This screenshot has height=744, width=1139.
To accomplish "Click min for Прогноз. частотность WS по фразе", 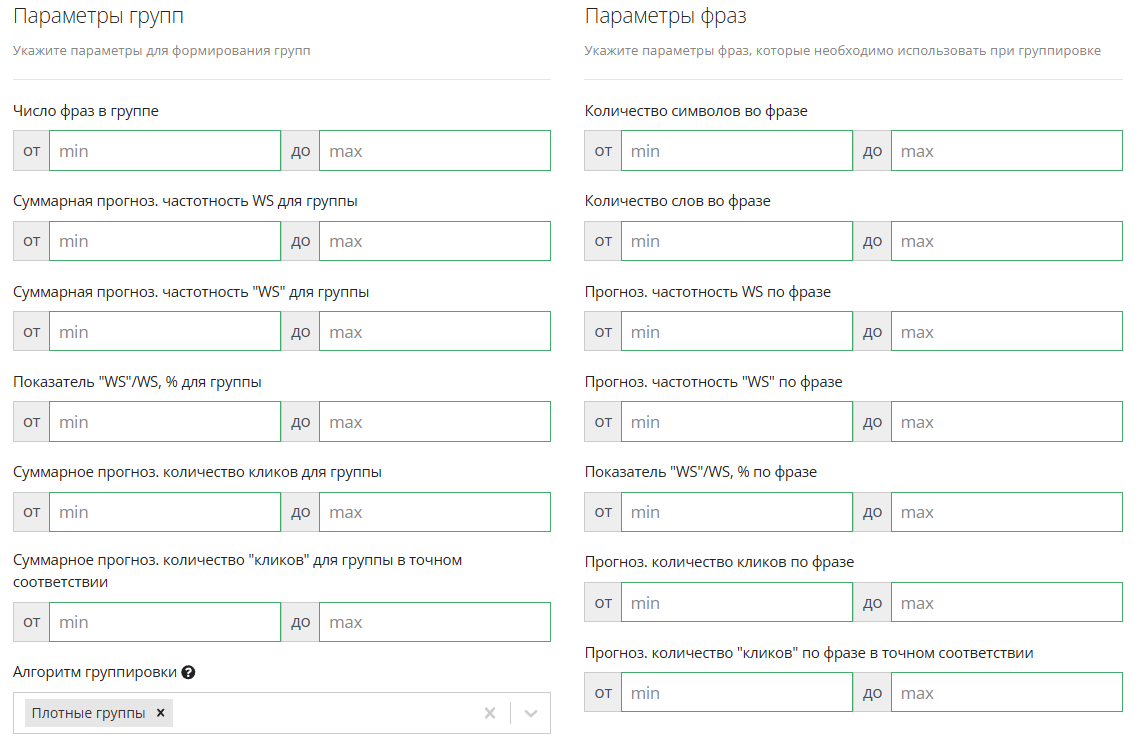I will tap(736, 332).
